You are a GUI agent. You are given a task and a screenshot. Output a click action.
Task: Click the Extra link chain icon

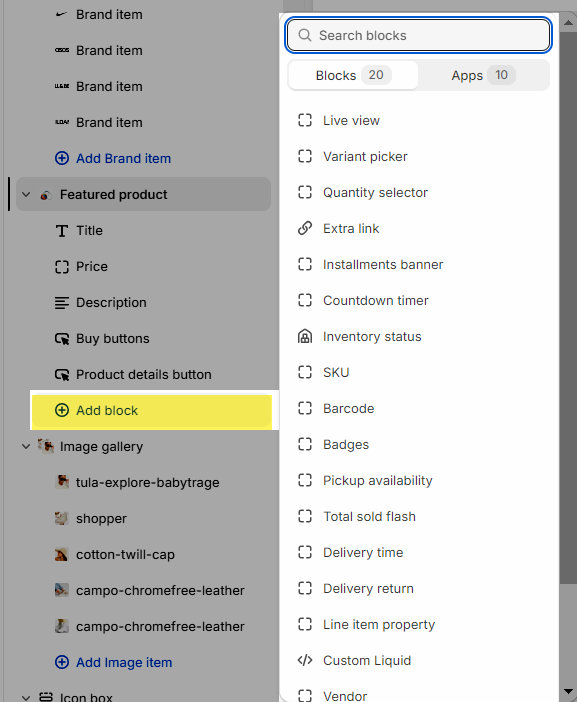pos(305,228)
